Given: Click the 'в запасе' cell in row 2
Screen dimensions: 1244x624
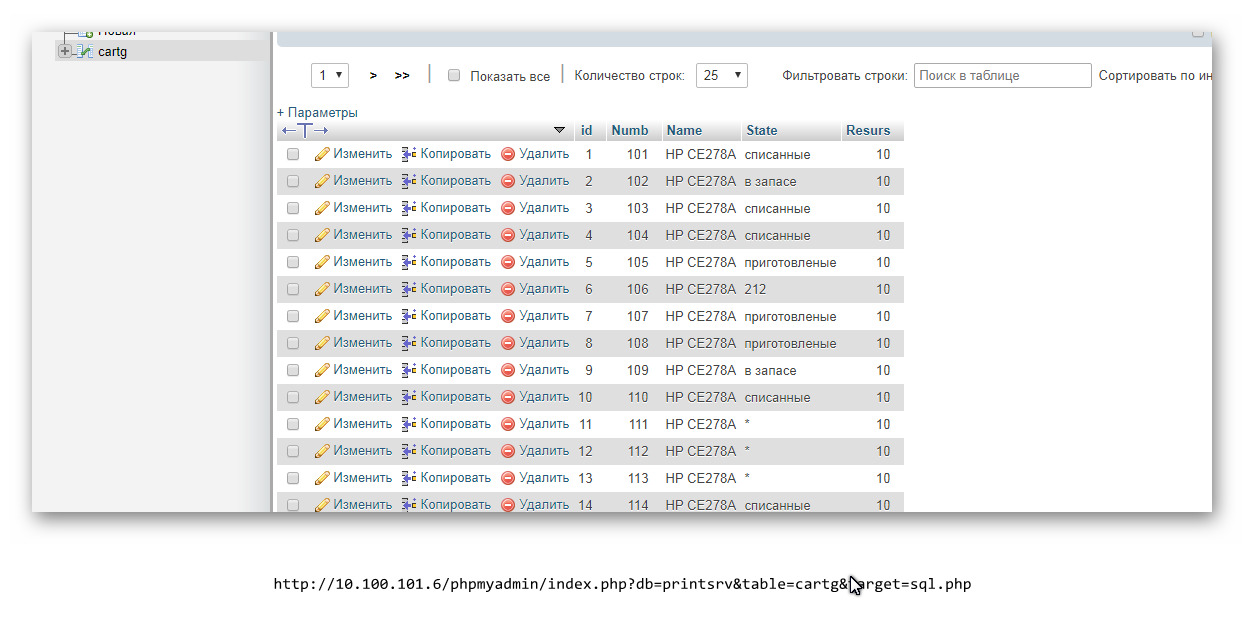Looking at the screenshot, I should click(x=771, y=181).
